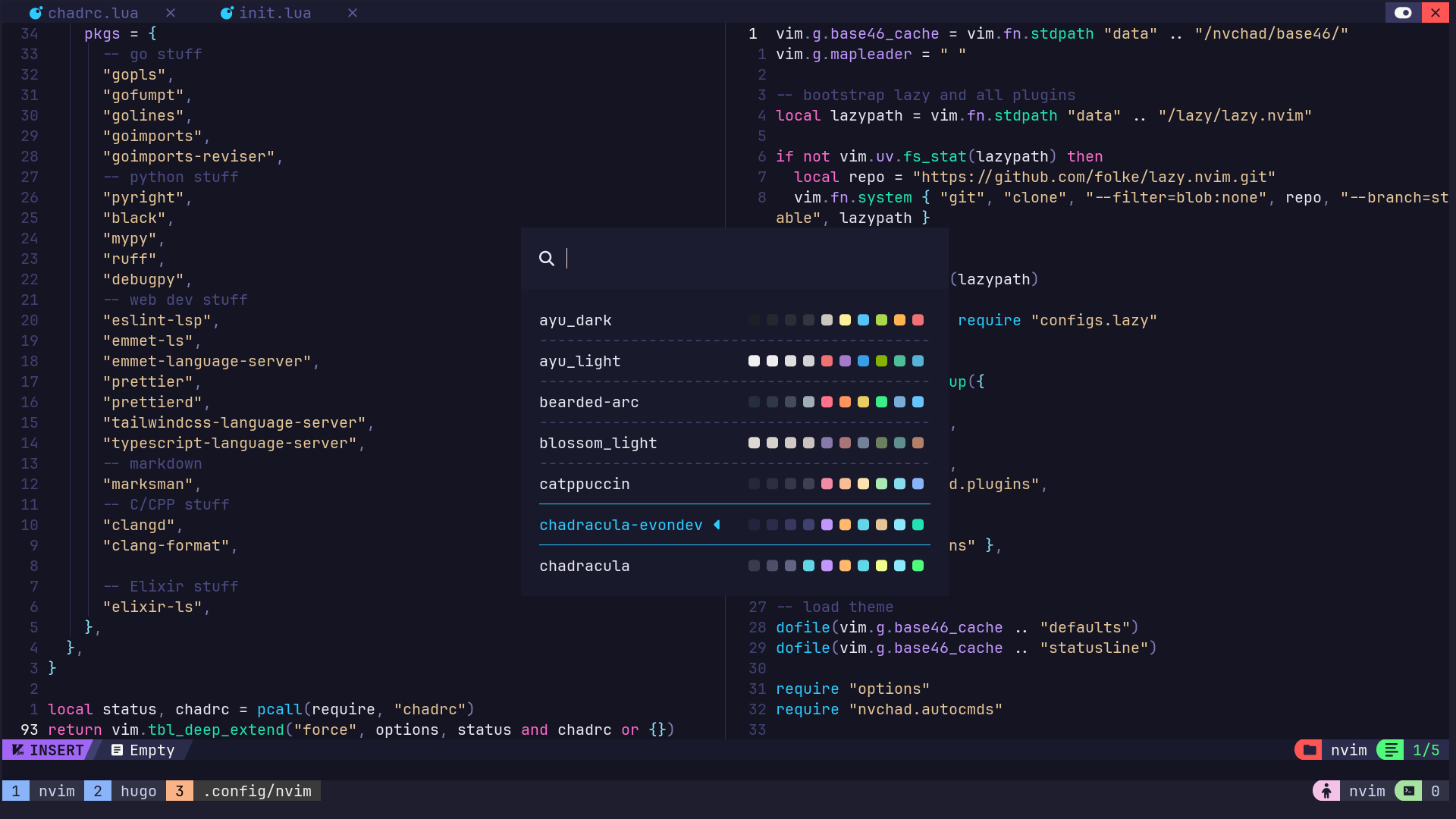Click the INSERT mode indicator icon
1456x819 pixels.
17,750
